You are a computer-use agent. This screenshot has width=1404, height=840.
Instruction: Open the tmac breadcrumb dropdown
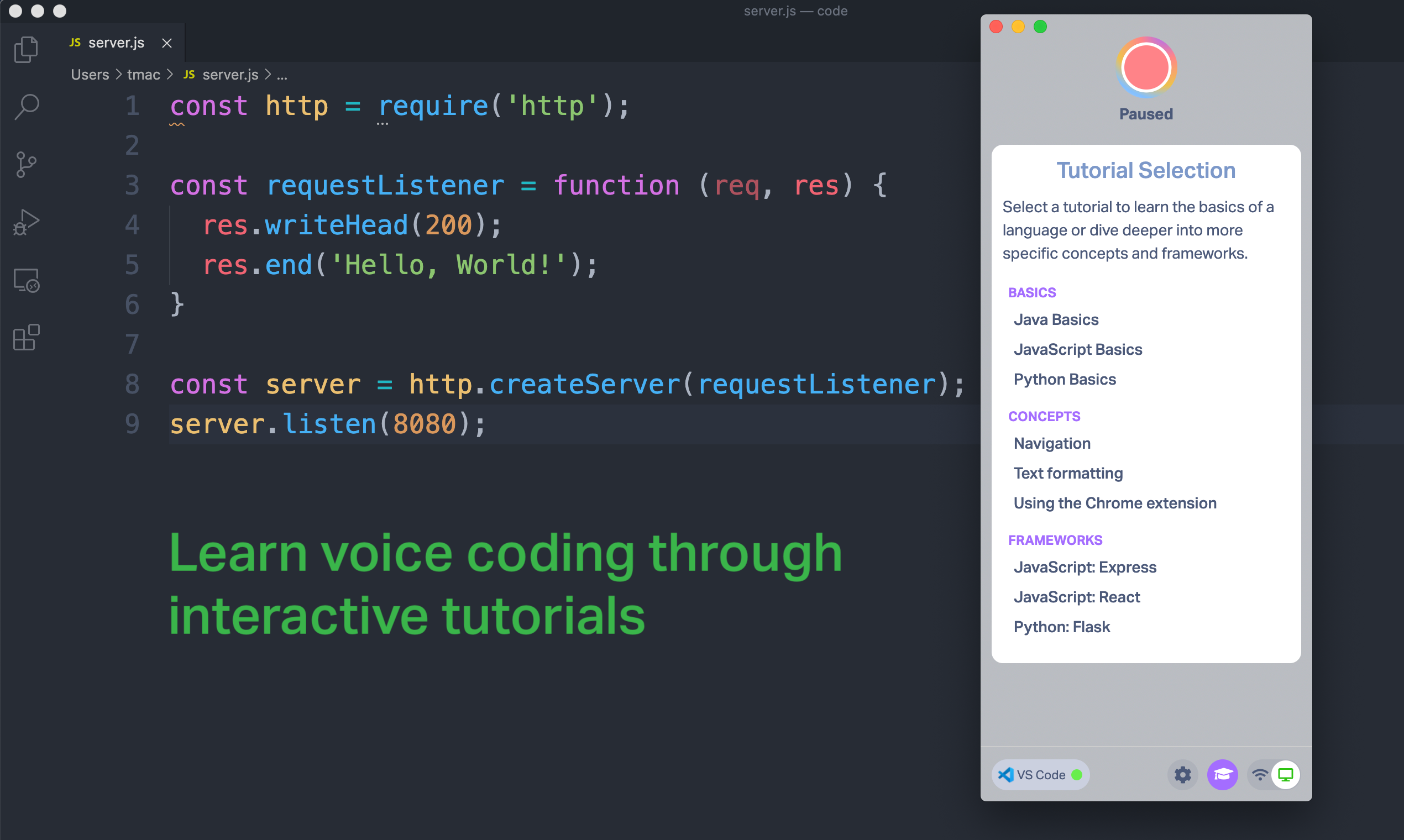click(143, 75)
